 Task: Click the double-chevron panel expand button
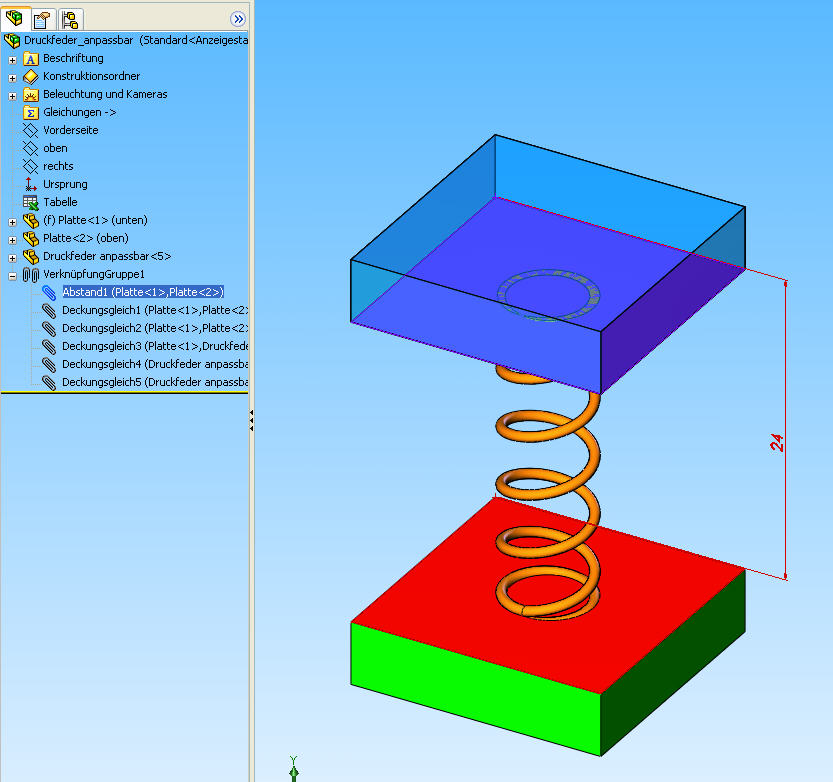pyautogui.click(x=238, y=20)
